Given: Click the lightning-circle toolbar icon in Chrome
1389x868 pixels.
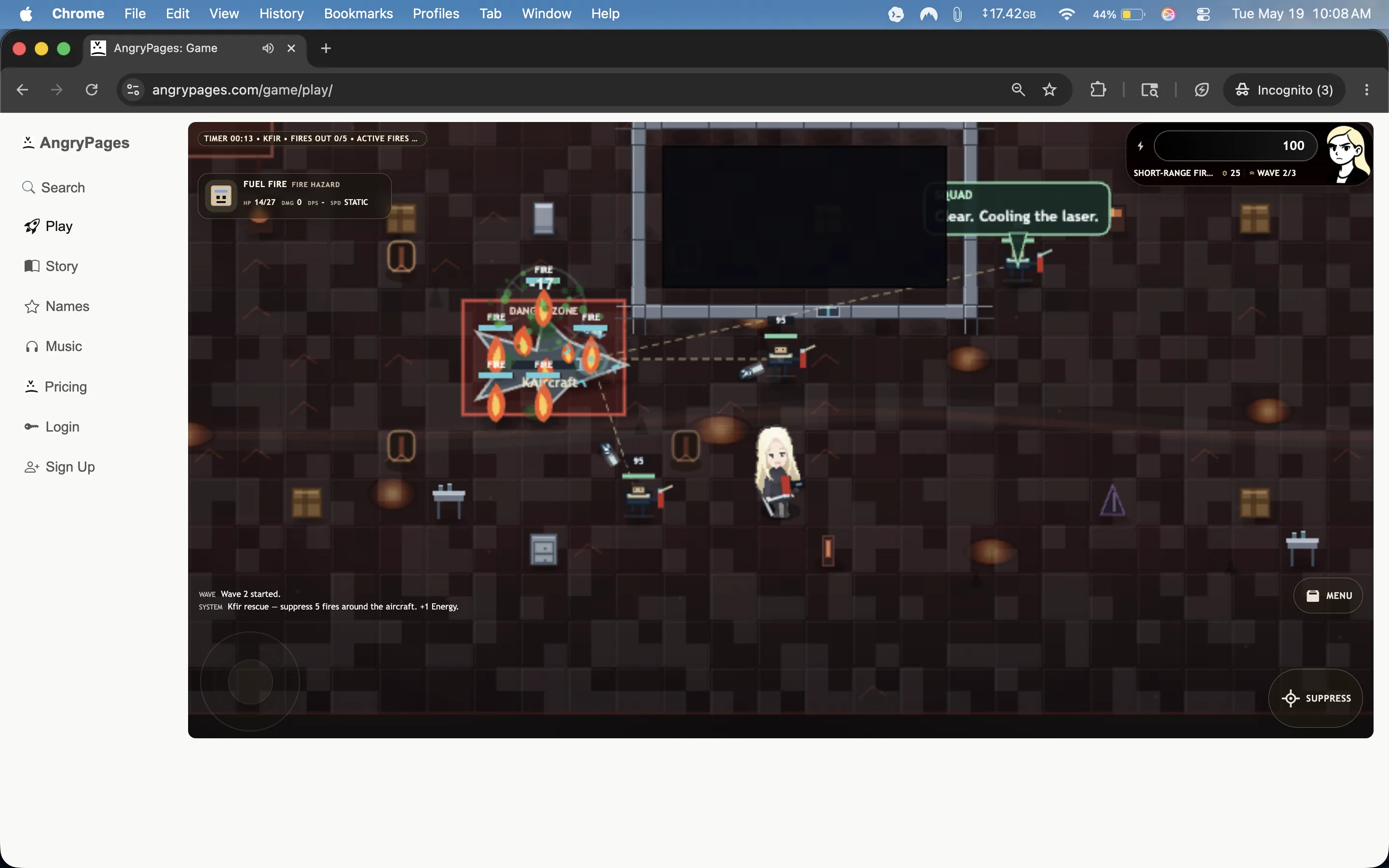Looking at the screenshot, I should point(1201,90).
